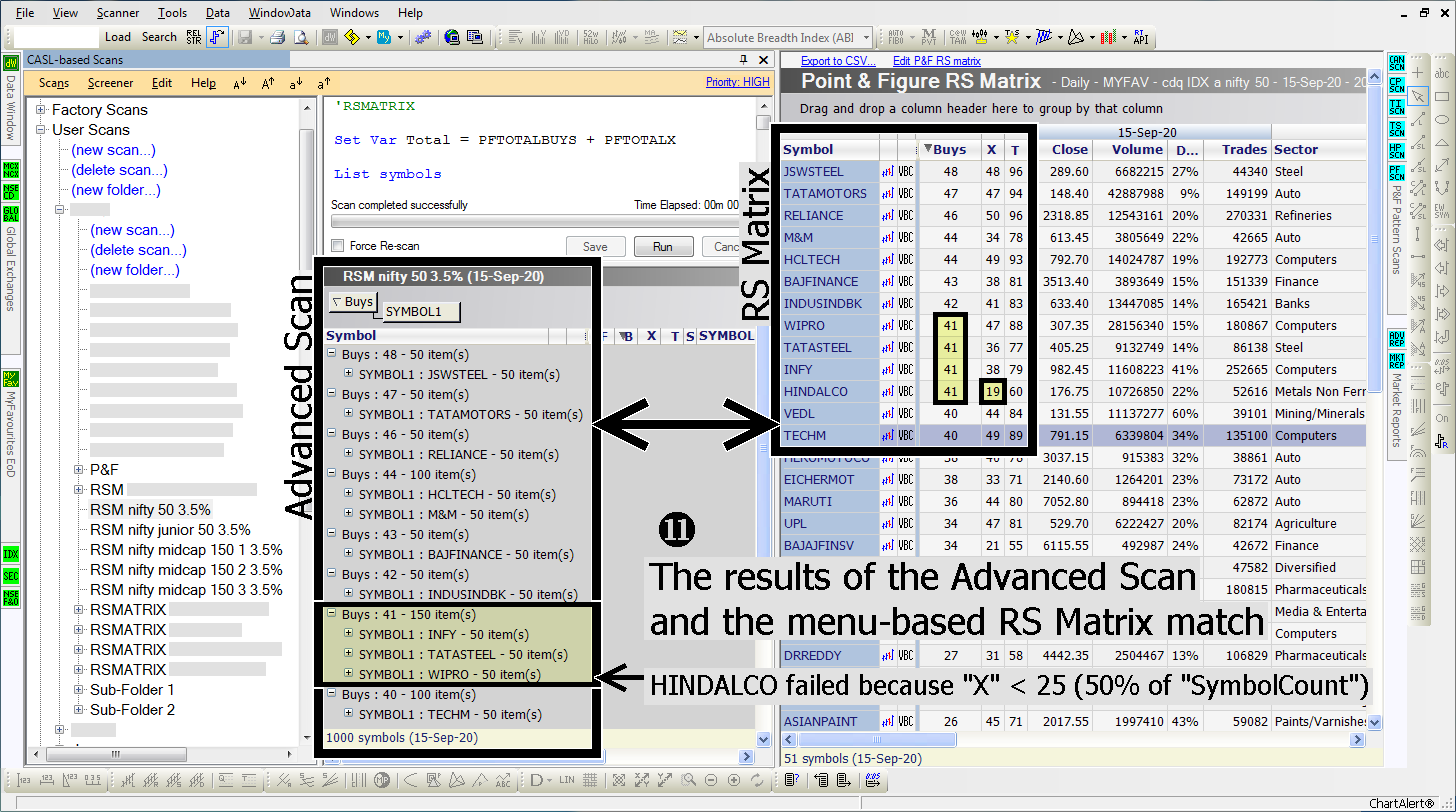The width and height of the screenshot is (1456, 812).
Task: Click the MP circle icon in bottom toolbar
Action: pos(381,780)
